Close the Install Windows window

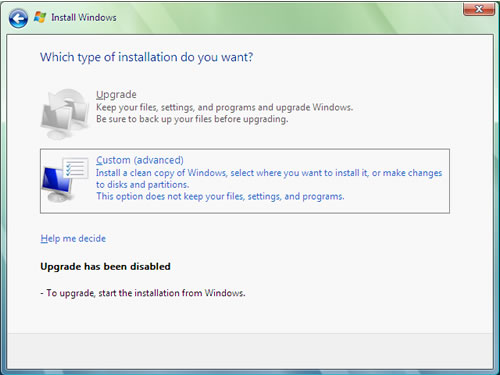(479, 9)
